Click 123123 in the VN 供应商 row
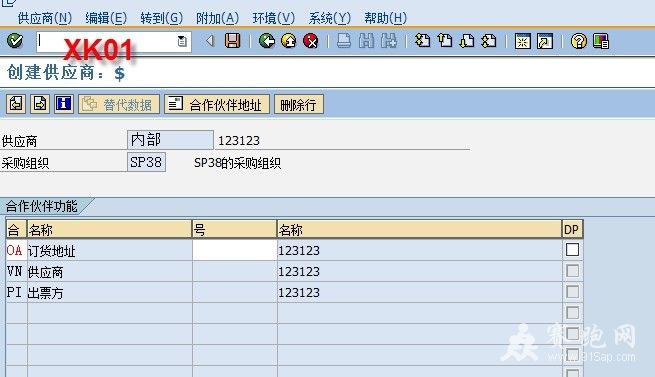This screenshot has width=655, height=377. click(x=299, y=272)
